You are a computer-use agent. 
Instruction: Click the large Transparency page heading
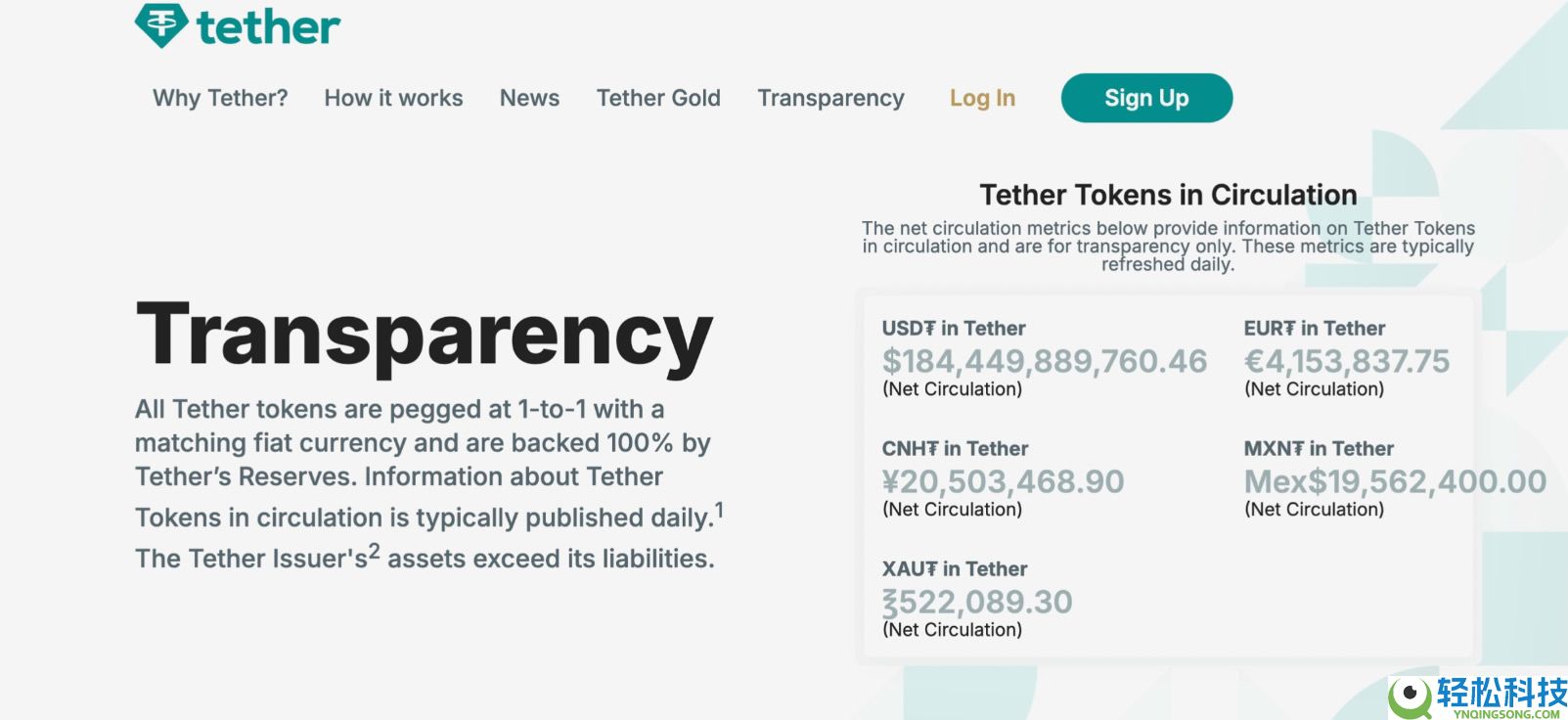[x=425, y=335]
